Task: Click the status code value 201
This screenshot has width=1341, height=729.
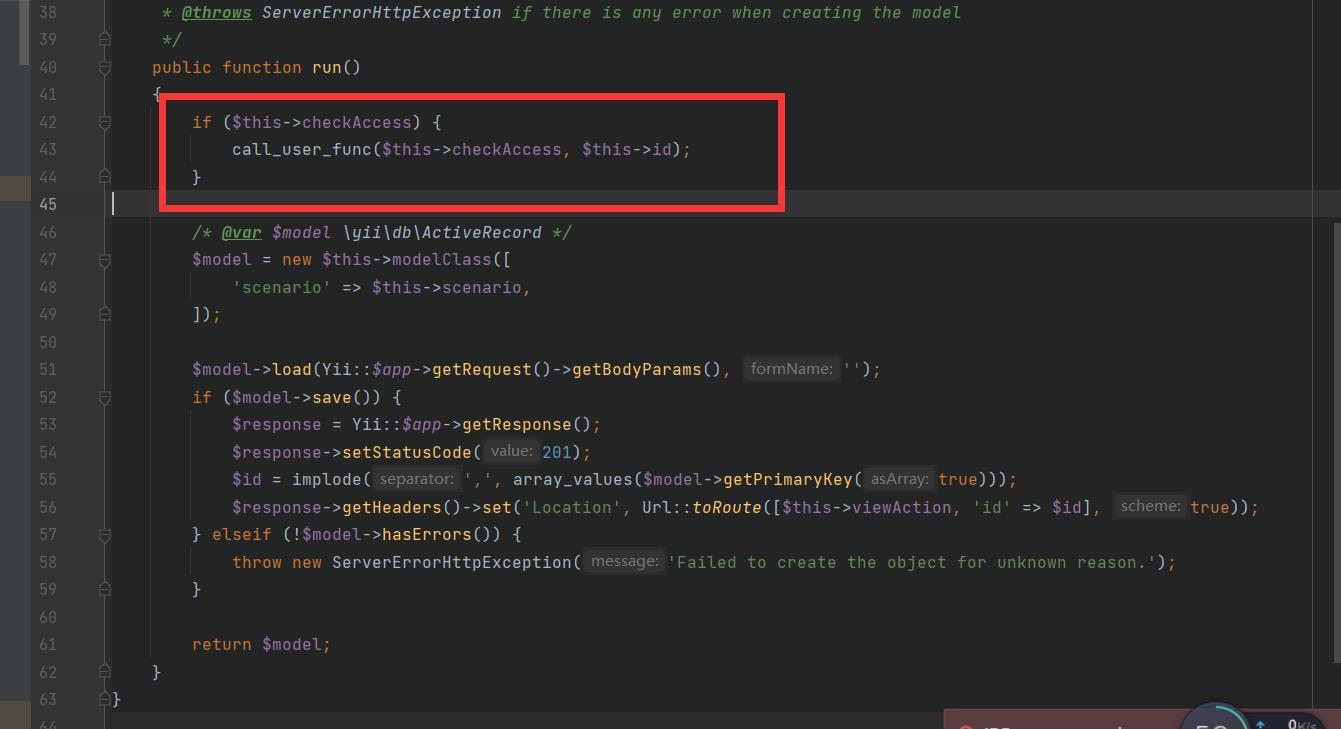Action: [557, 452]
